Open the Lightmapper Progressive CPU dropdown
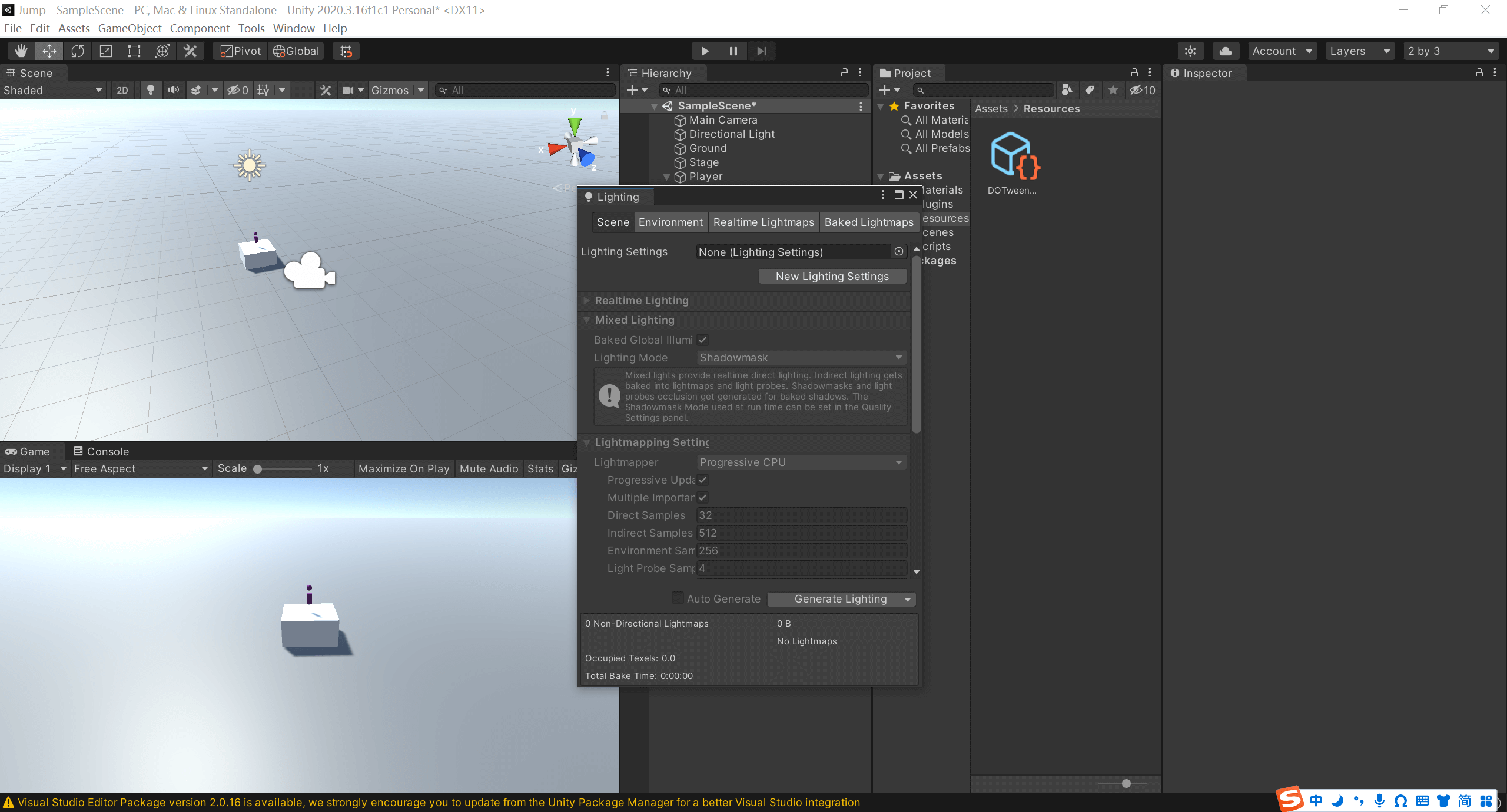 pos(801,462)
